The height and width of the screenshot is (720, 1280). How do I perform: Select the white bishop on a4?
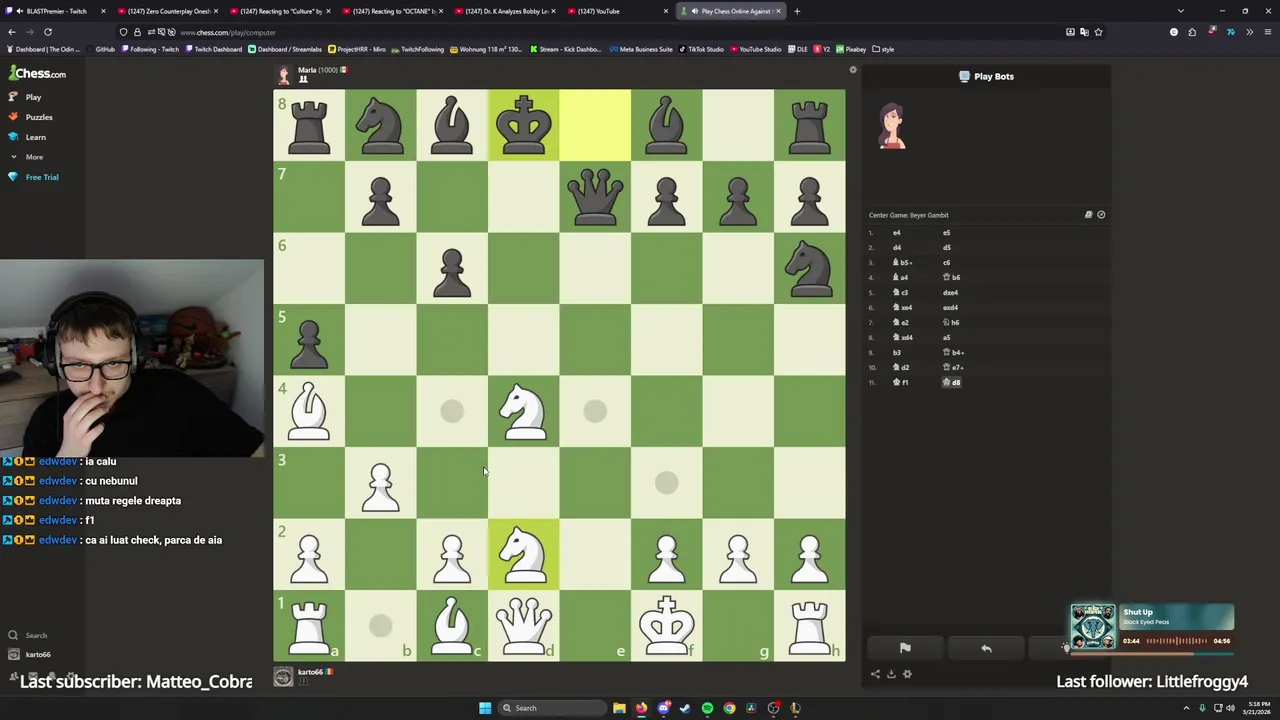coord(309,411)
